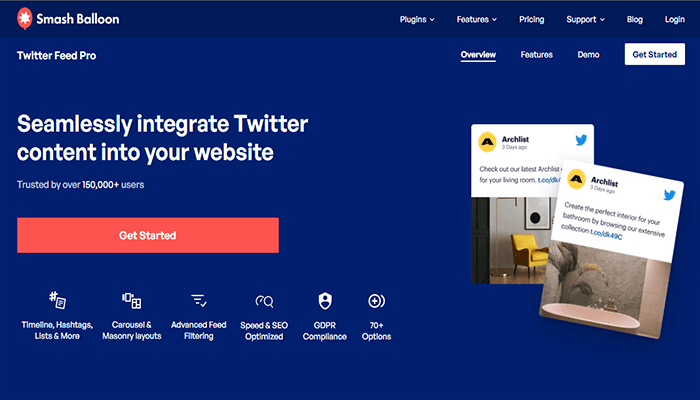This screenshot has height=400, width=700.
Task: Click the Archlist name on the front tilted card
Action: pos(604,181)
